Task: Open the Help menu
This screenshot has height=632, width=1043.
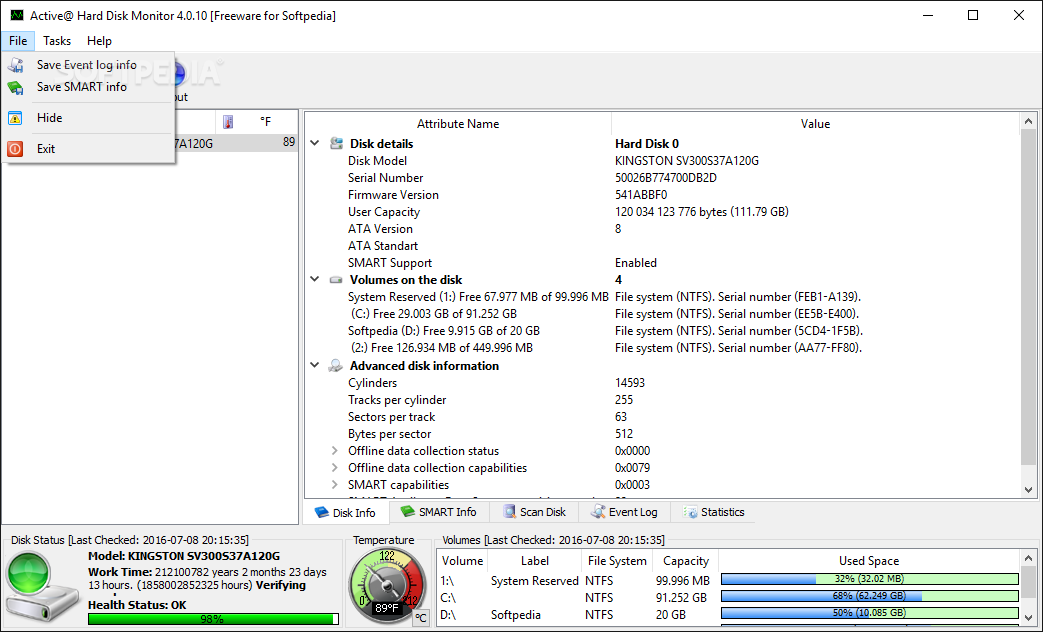Action: 99,41
